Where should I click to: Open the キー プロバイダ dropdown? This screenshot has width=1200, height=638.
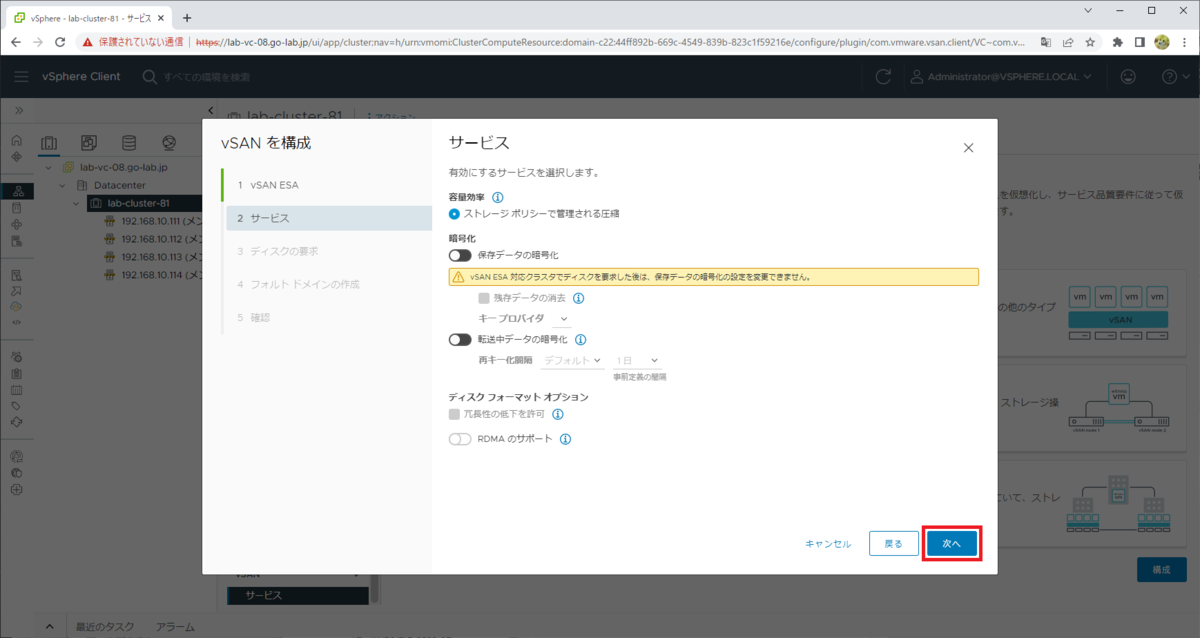click(x=562, y=318)
